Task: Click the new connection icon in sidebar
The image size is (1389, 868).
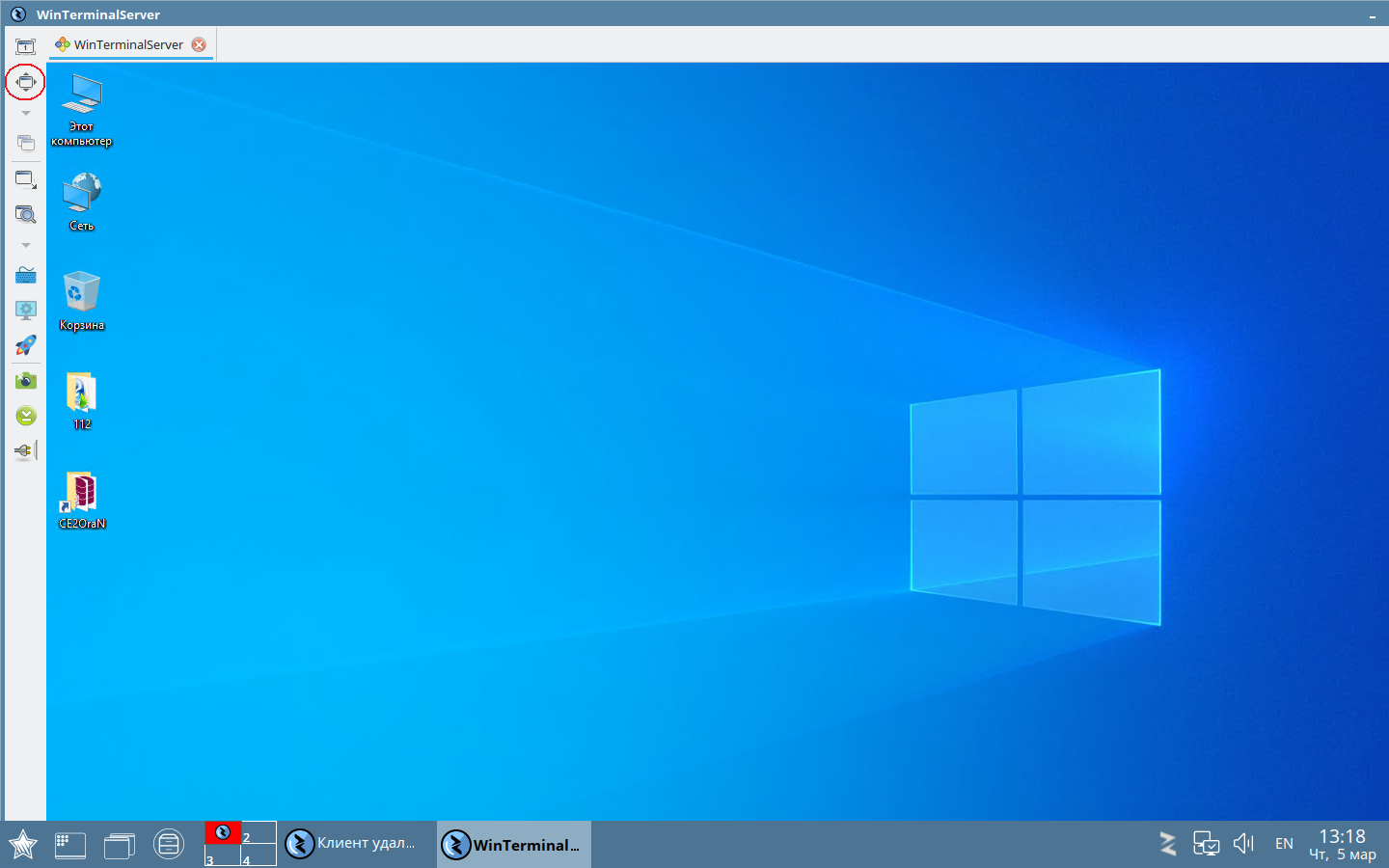Action: pos(25,46)
